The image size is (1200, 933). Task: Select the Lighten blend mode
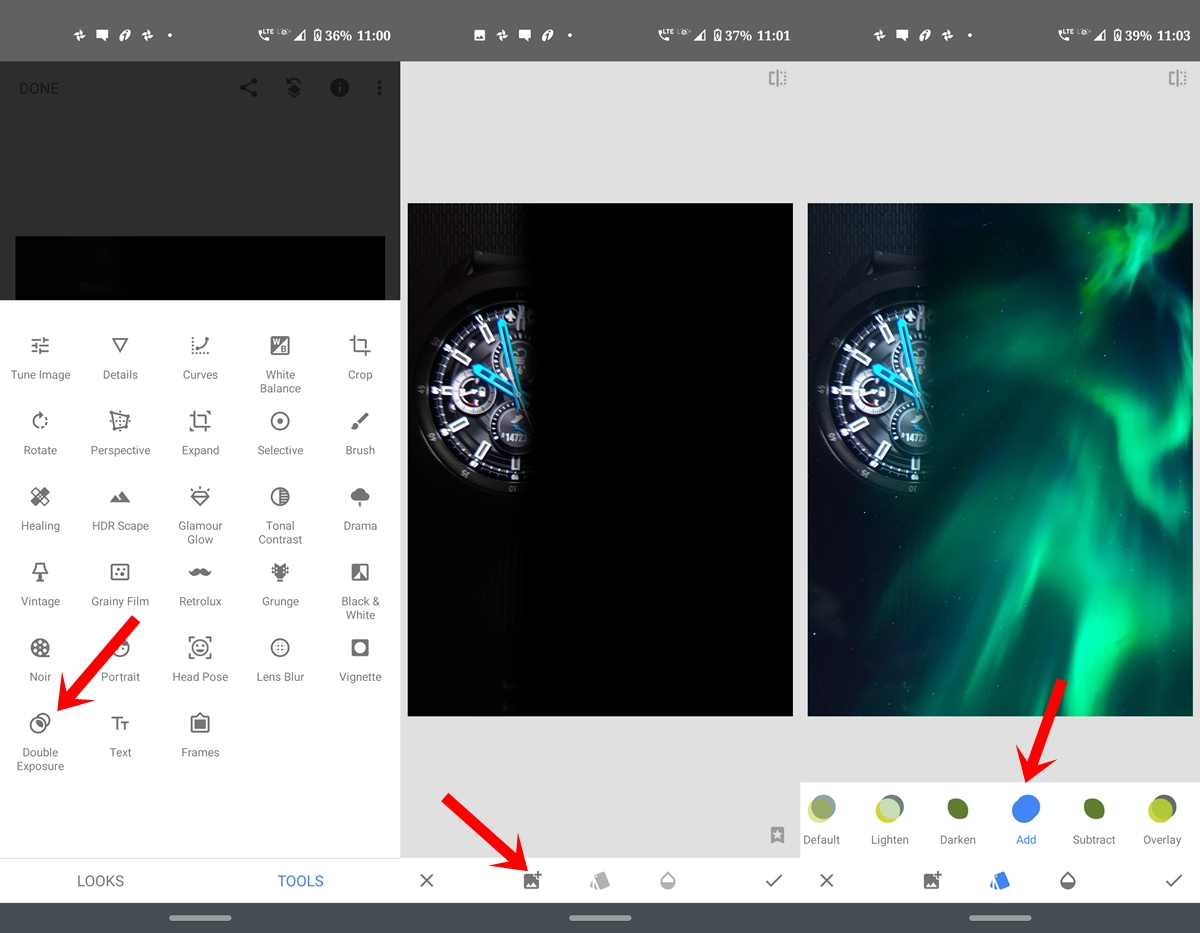[x=890, y=819]
